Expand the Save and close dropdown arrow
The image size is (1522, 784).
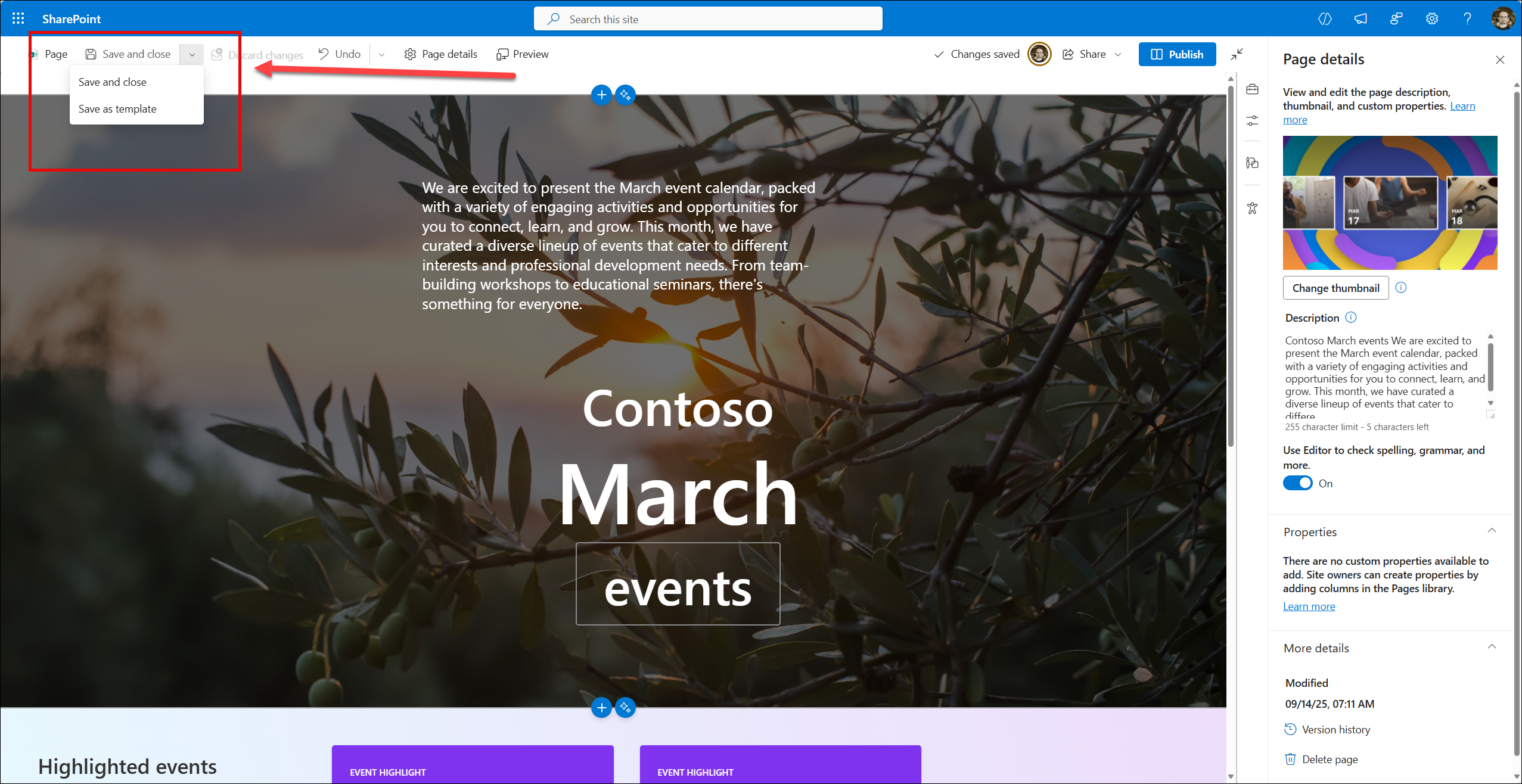click(x=192, y=54)
